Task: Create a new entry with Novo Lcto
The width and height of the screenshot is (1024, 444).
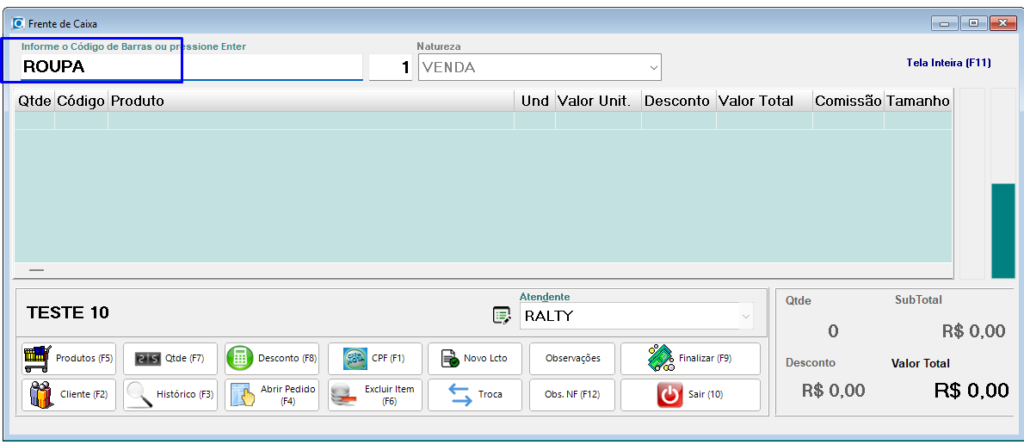Action: click(474, 358)
